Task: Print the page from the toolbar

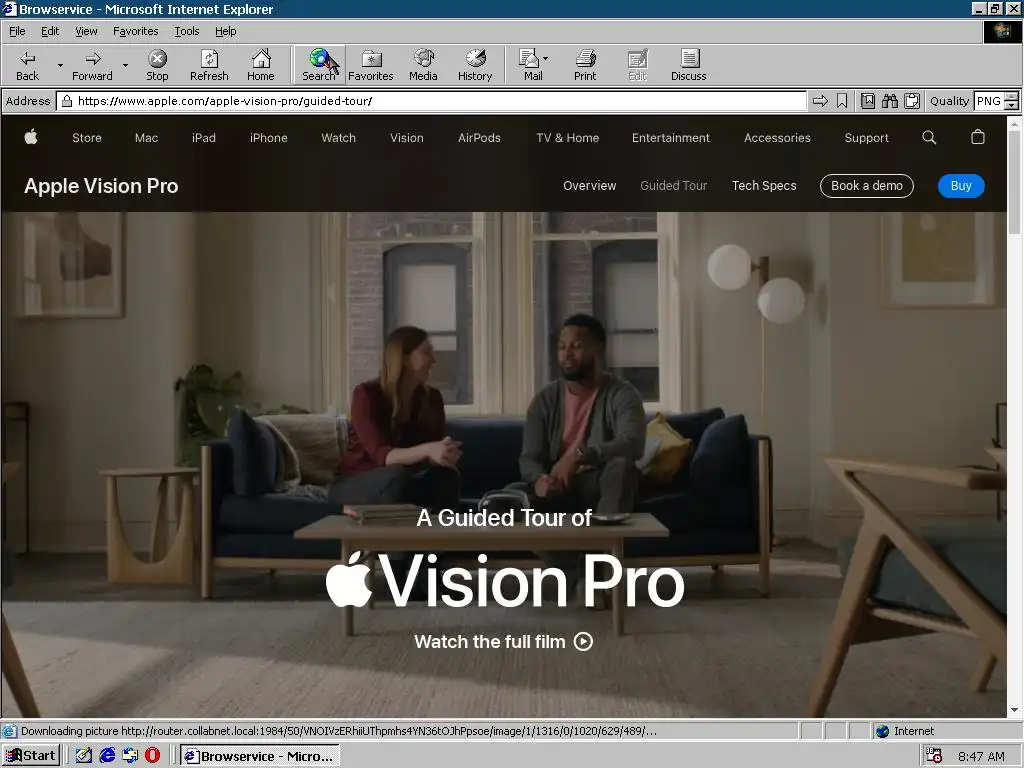Action: pos(585,65)
